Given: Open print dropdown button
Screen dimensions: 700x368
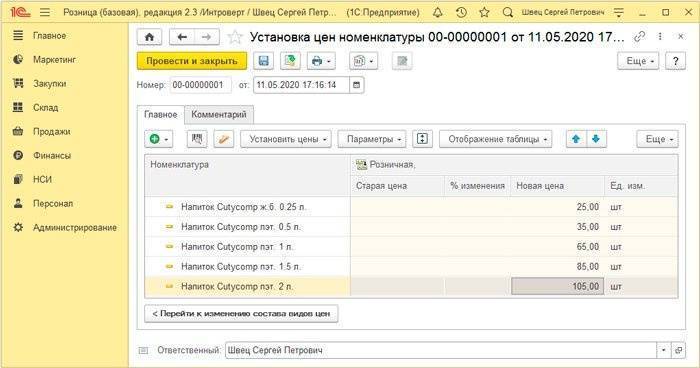Looking at the screenshot, I should click(321, 61).
